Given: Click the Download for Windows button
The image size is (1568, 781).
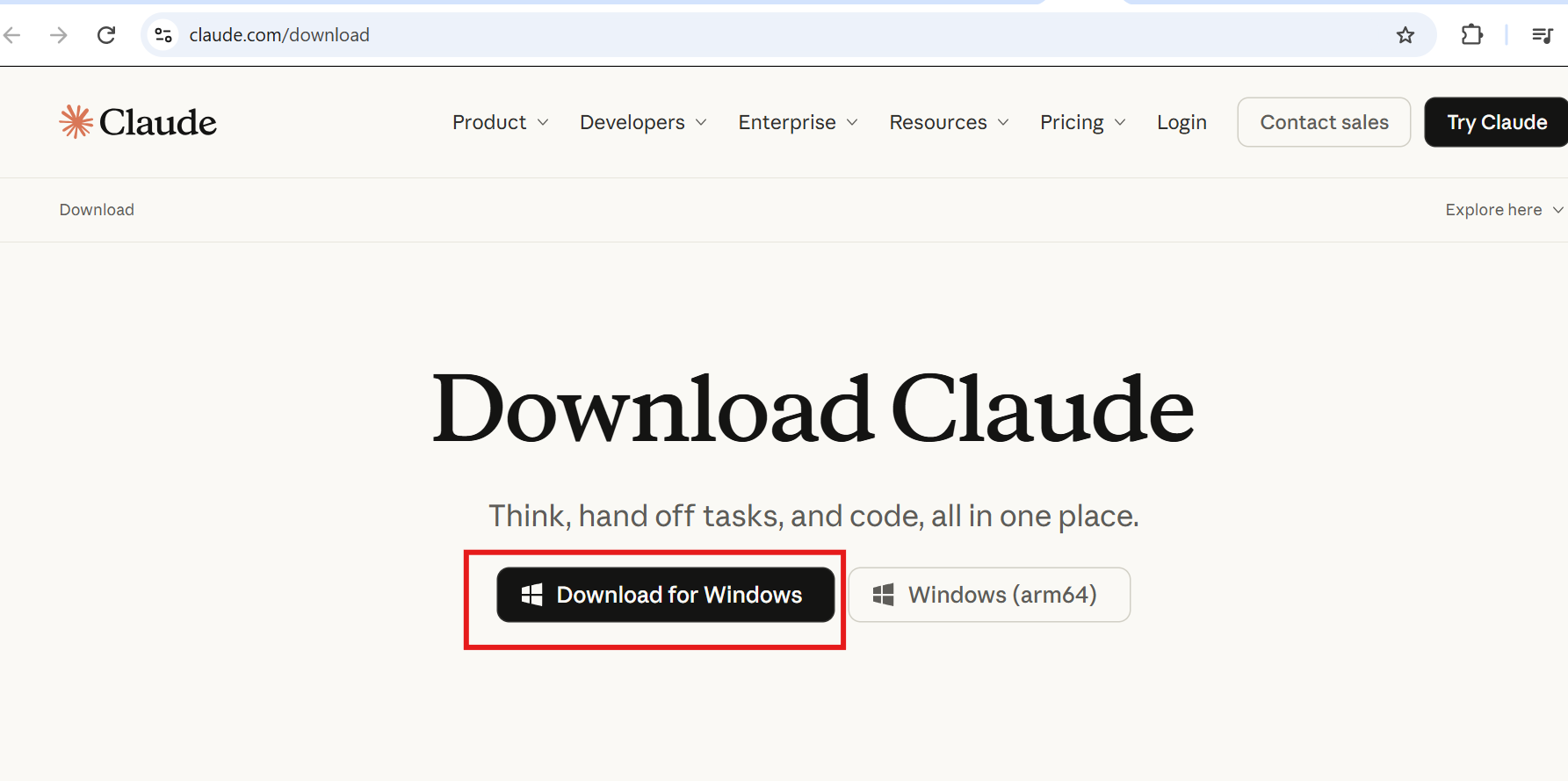Looking at the screenshot, I should (x=666, y=595).
